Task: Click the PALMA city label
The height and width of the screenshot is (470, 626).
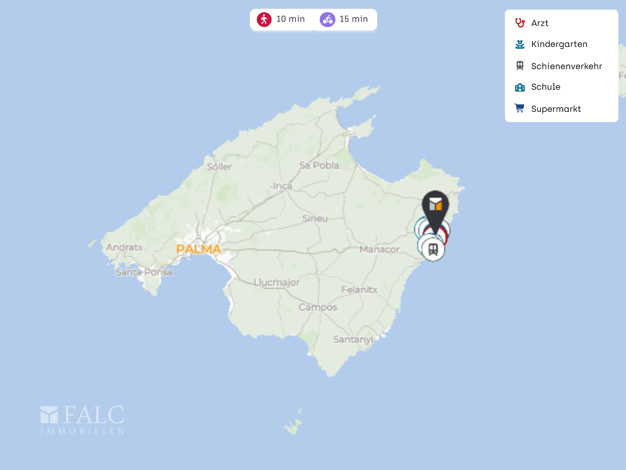Action: [x=198, y=249]
